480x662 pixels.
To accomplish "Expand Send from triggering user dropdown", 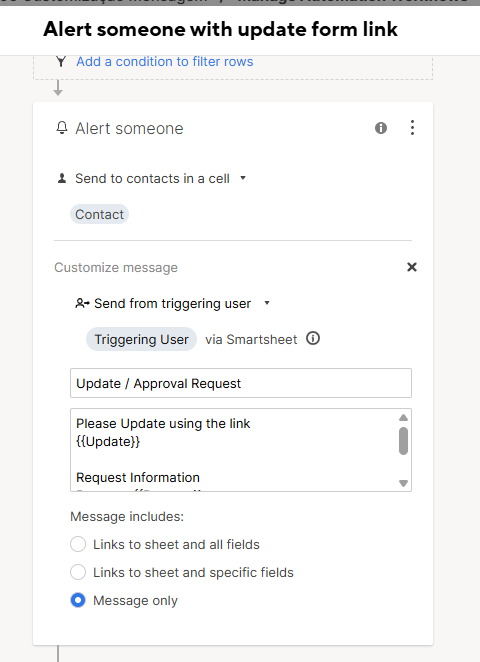I will tap(267, 303).
